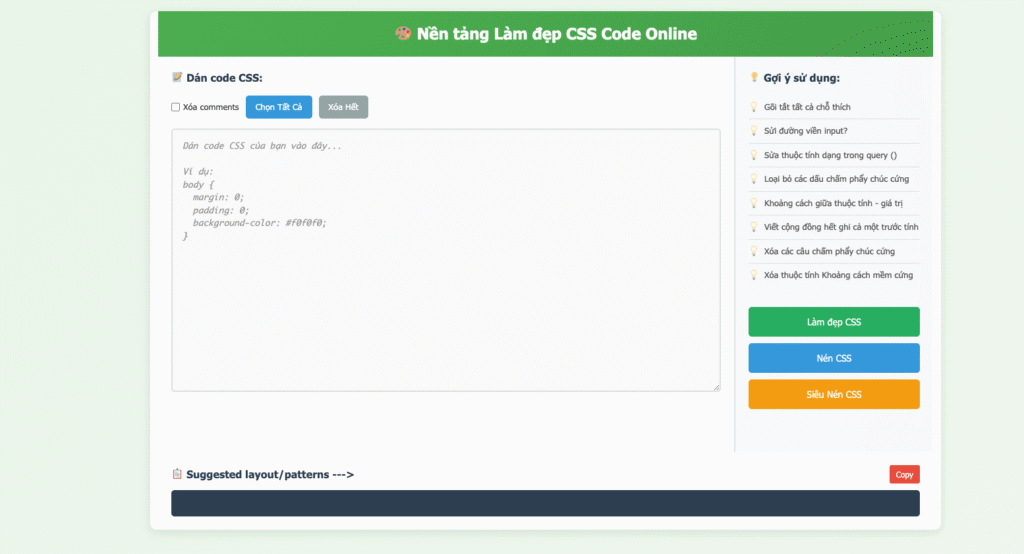
Task: Click the lightbulb icon beside "Gợi ý sử dụng"
Action: click(754, 77)
